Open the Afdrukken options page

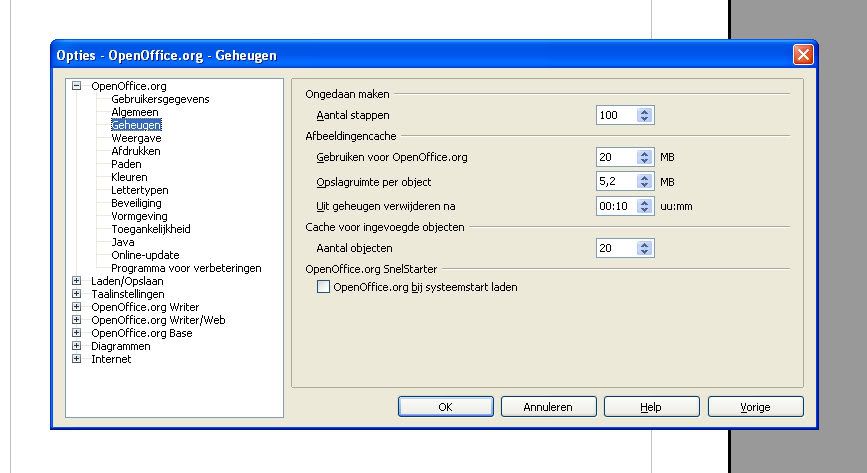[135, 151]
